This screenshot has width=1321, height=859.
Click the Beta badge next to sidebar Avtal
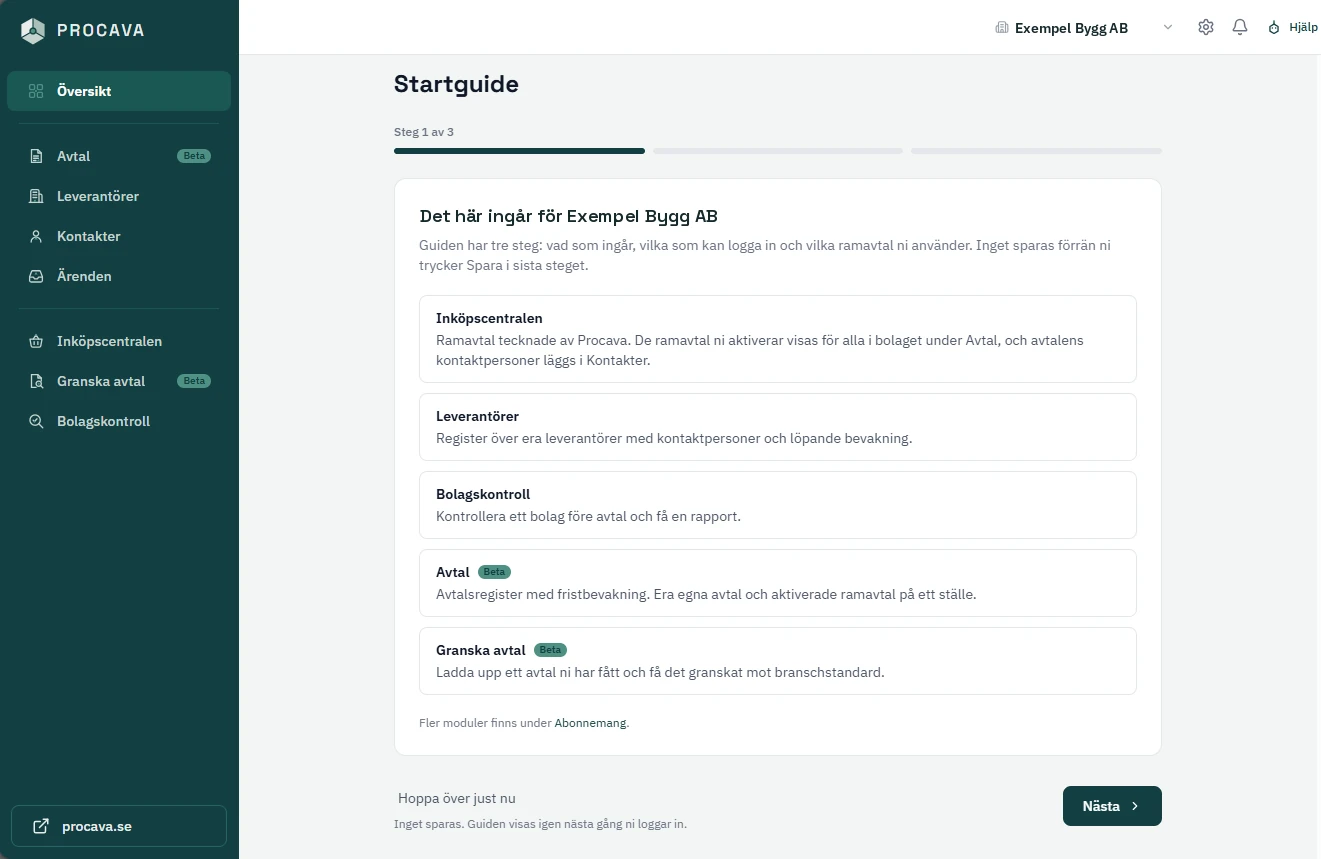point(194,156)
